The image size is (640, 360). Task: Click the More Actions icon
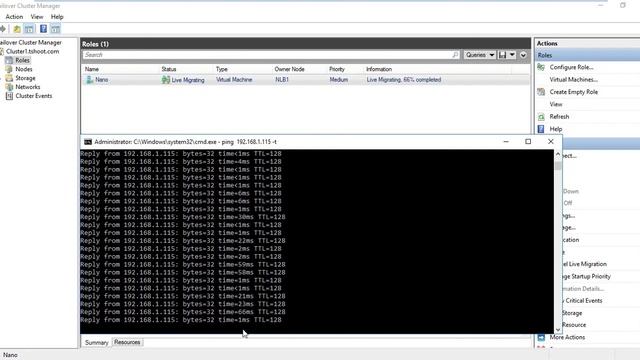pyautogui.click(x=541, y=338)
